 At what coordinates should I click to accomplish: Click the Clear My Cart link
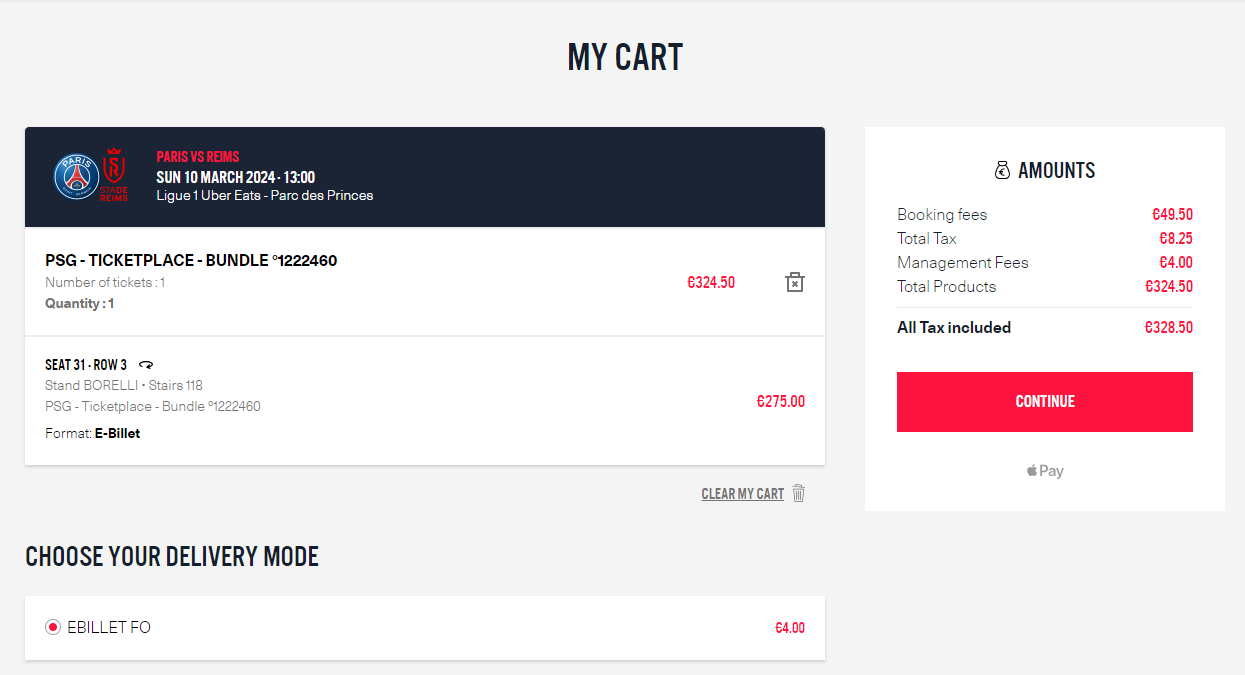click(743, 494)
